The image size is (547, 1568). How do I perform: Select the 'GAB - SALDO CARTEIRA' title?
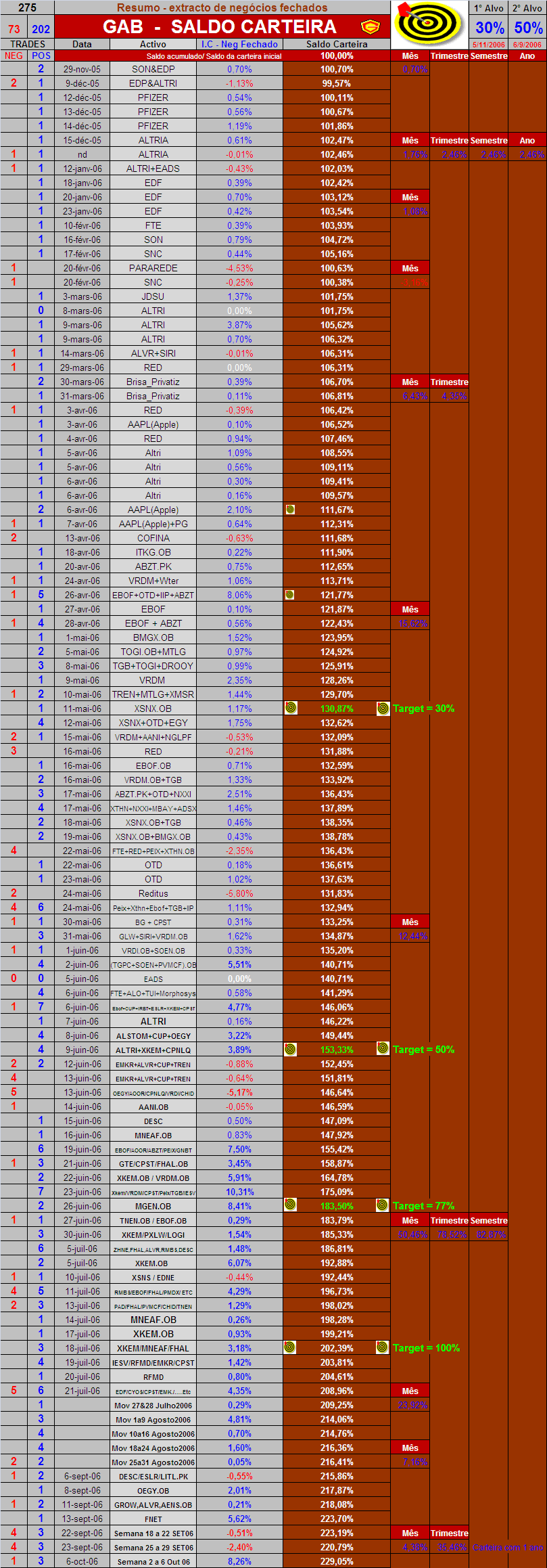(219, 26)
